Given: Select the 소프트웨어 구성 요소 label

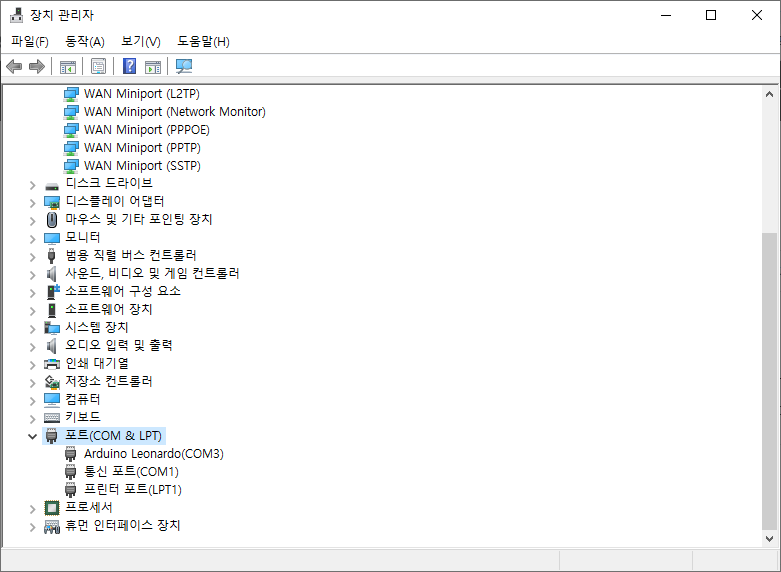Looking at the screenshot, I should pyautogui.click(x=123, y=291).
